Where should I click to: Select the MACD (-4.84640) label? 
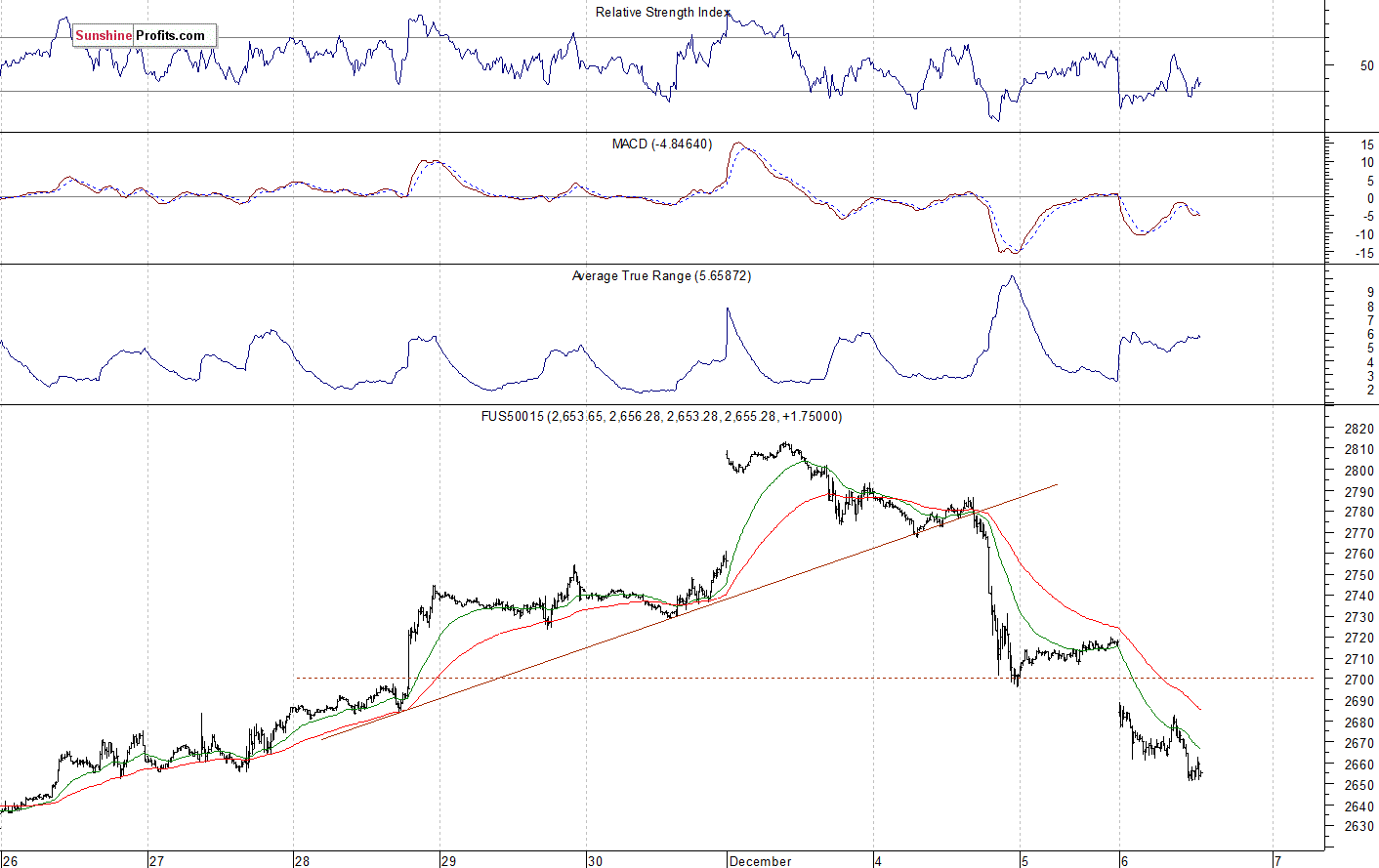662,144
